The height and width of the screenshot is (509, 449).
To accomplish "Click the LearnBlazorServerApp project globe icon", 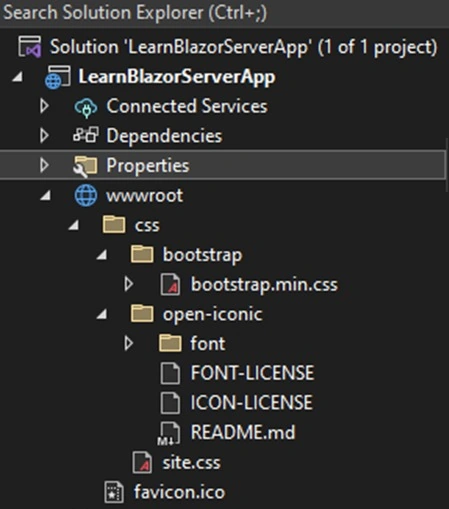I will (58, 77).
